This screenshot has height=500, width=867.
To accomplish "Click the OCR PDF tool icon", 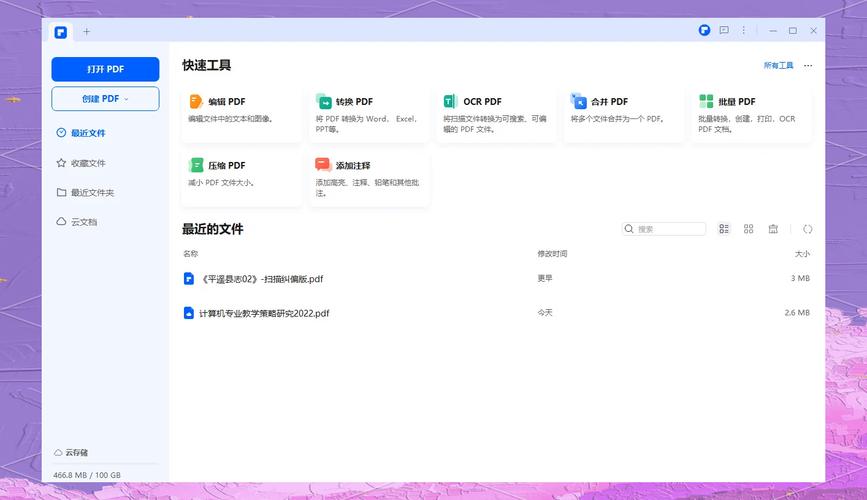I will point(450,101).
